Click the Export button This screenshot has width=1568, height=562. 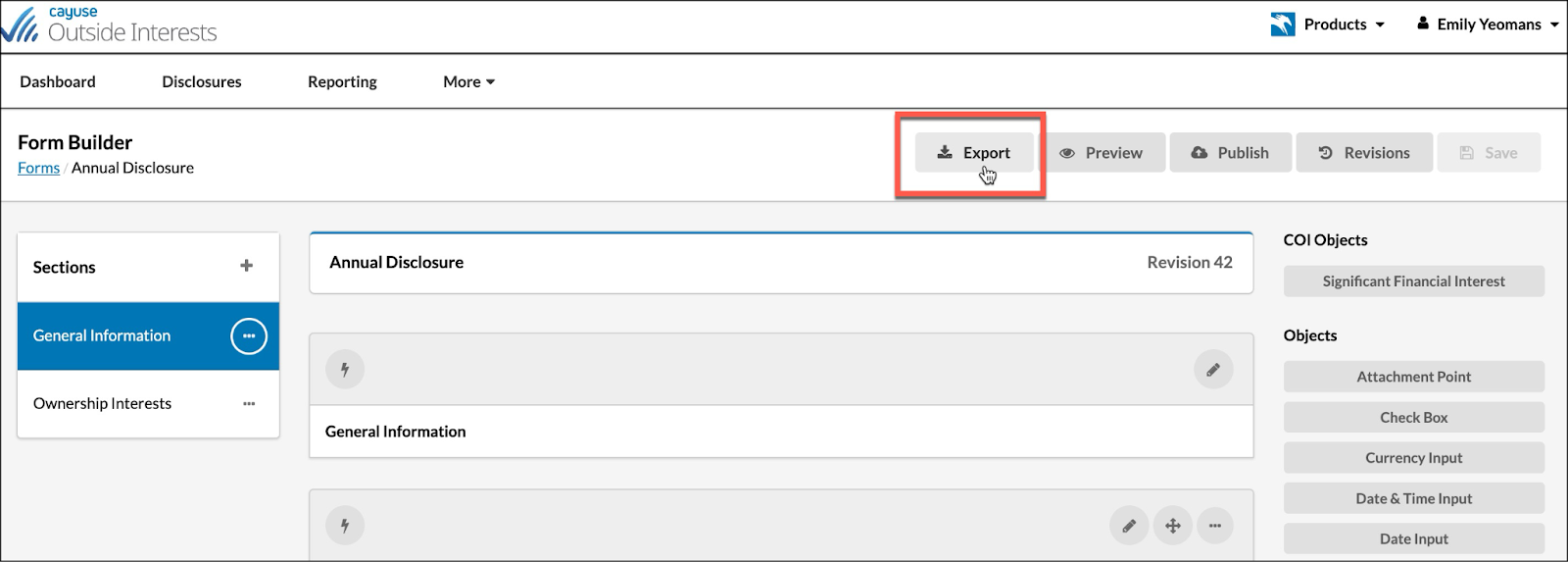pyautogui.click(x=974, y=153)
